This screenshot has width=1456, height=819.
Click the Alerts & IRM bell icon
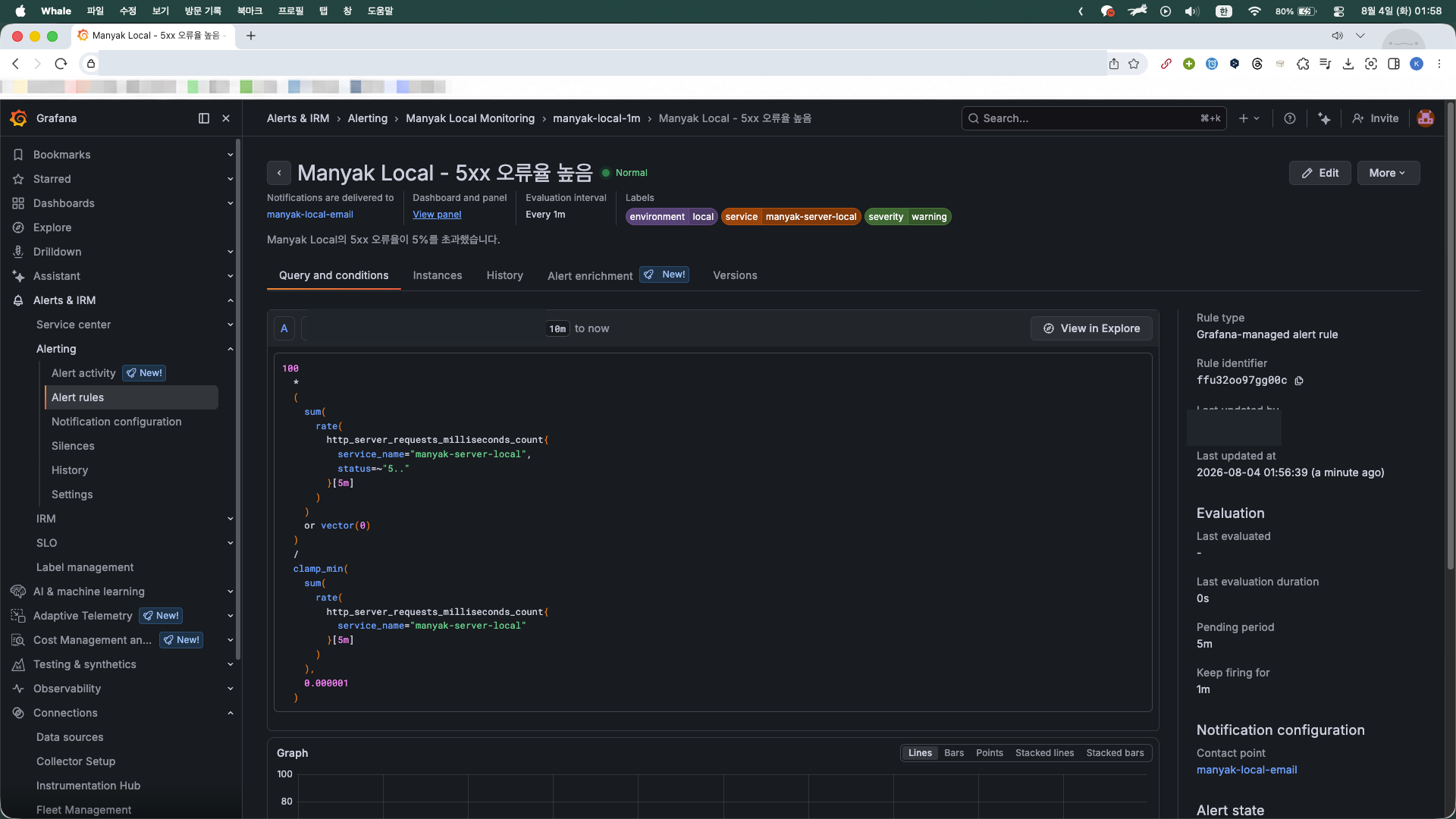(x=18, y=300)
